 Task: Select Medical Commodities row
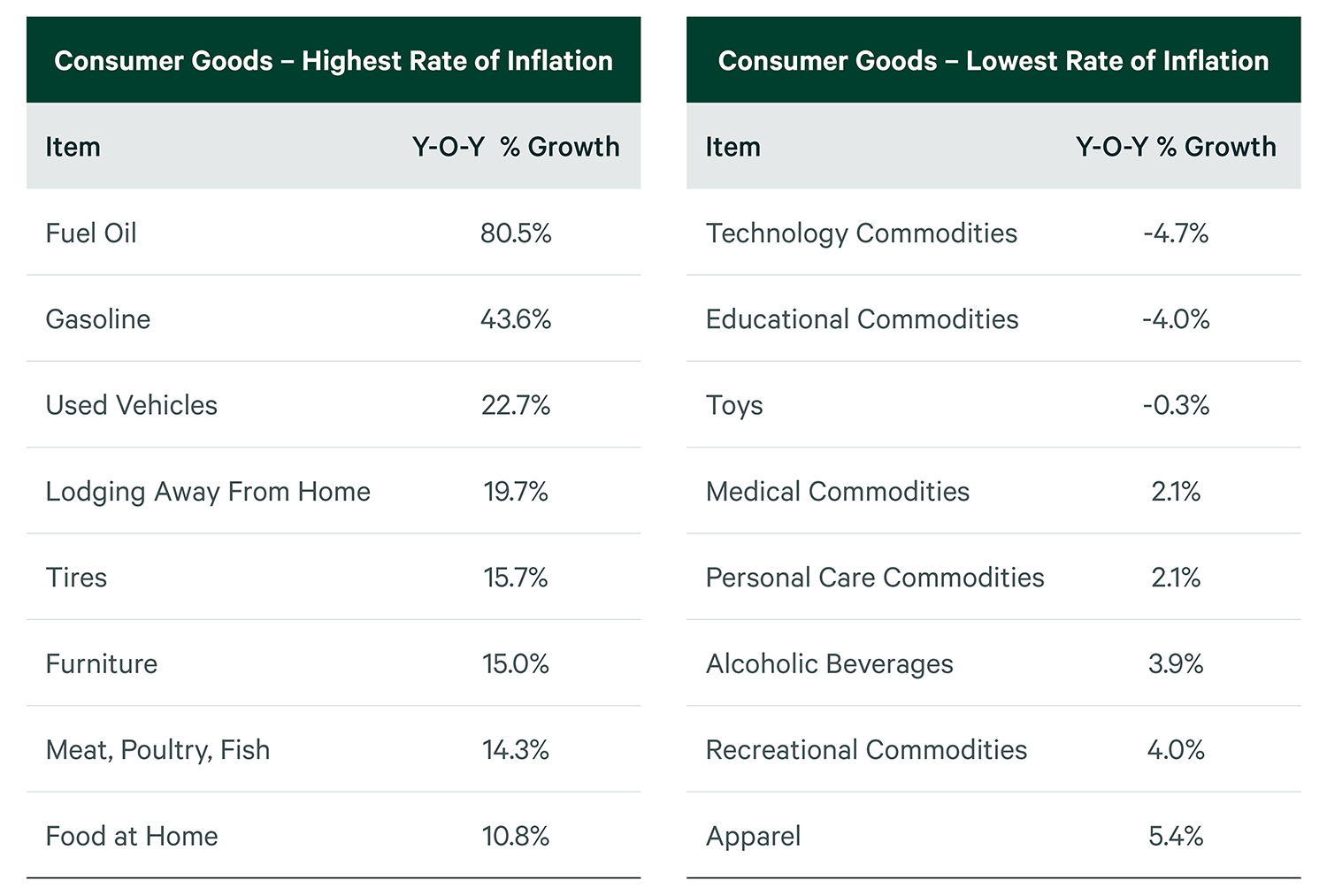coord(838,491)
